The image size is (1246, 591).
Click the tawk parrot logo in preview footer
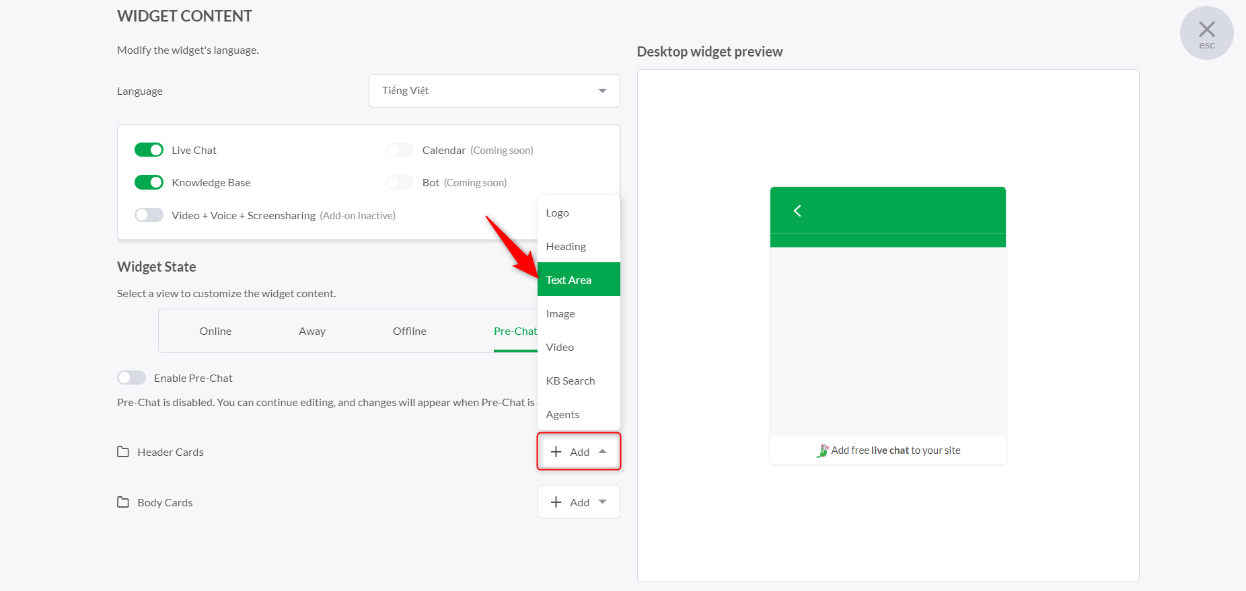click(823, 450)
